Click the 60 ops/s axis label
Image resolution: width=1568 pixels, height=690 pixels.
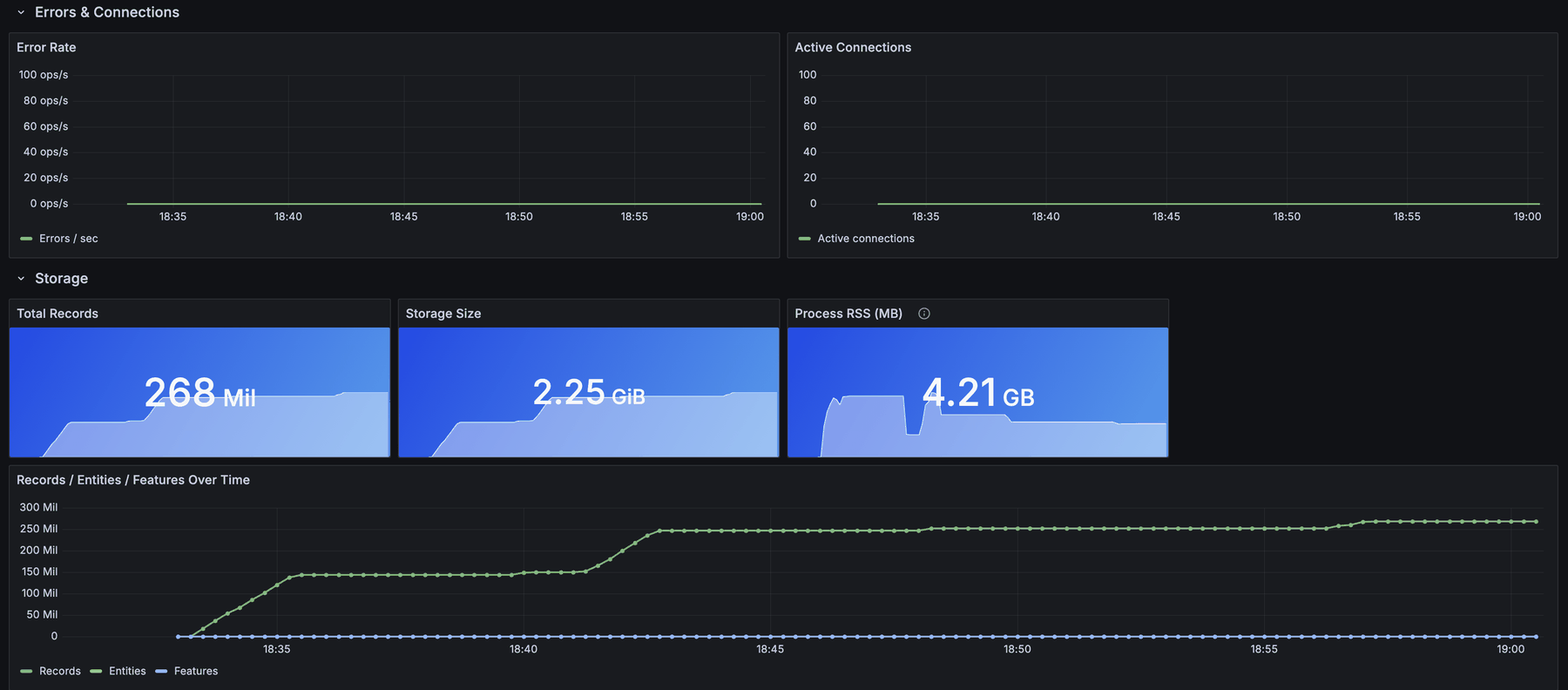point(45,126)
